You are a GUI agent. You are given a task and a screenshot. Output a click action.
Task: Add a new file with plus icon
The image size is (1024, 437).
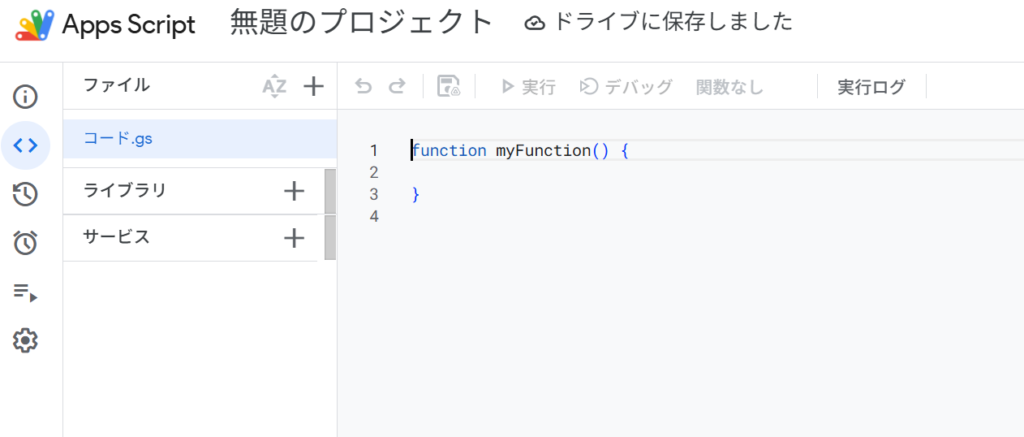coord(314,86)
